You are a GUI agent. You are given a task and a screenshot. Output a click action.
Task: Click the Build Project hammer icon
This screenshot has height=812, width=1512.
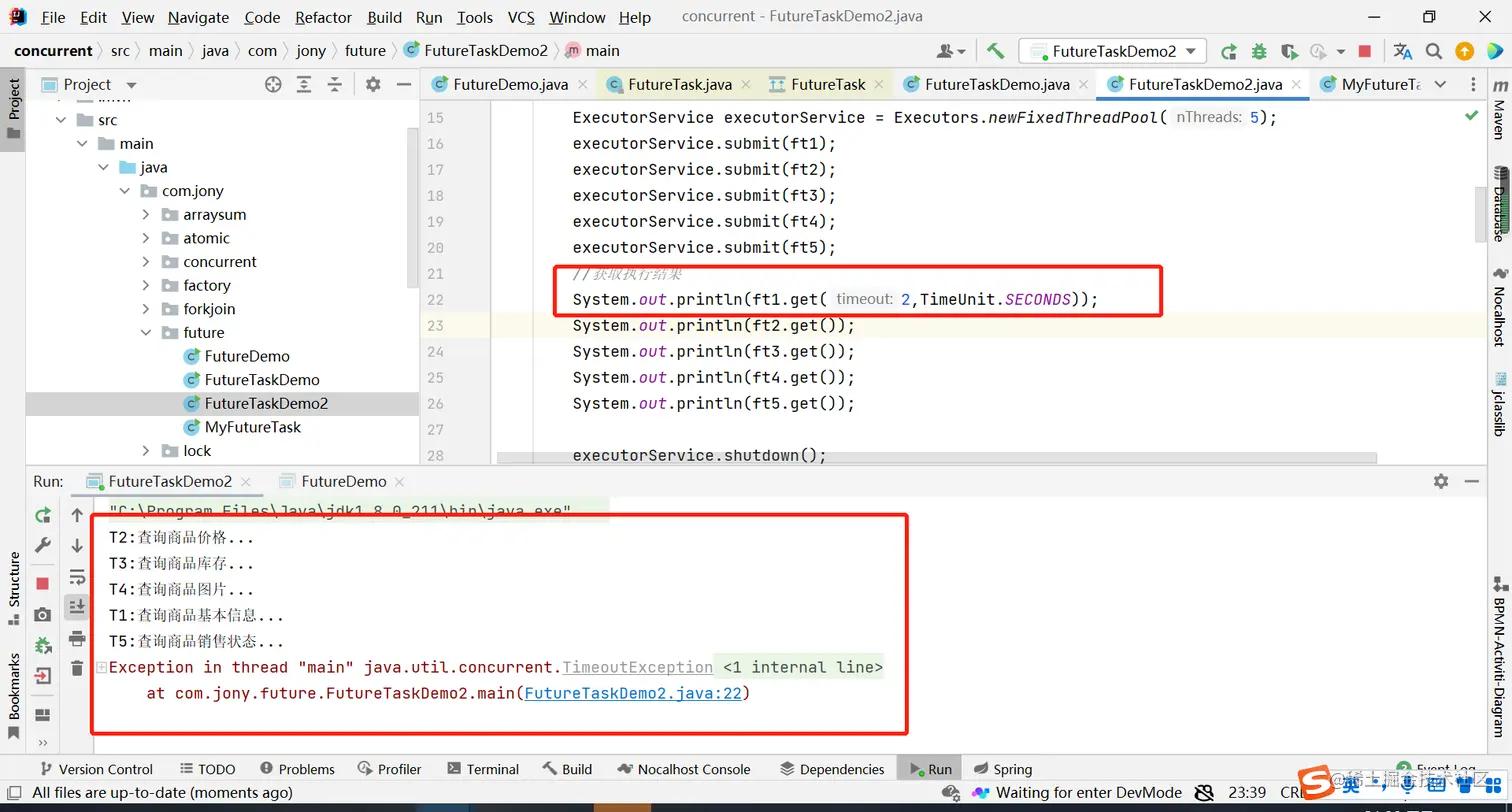995,51
